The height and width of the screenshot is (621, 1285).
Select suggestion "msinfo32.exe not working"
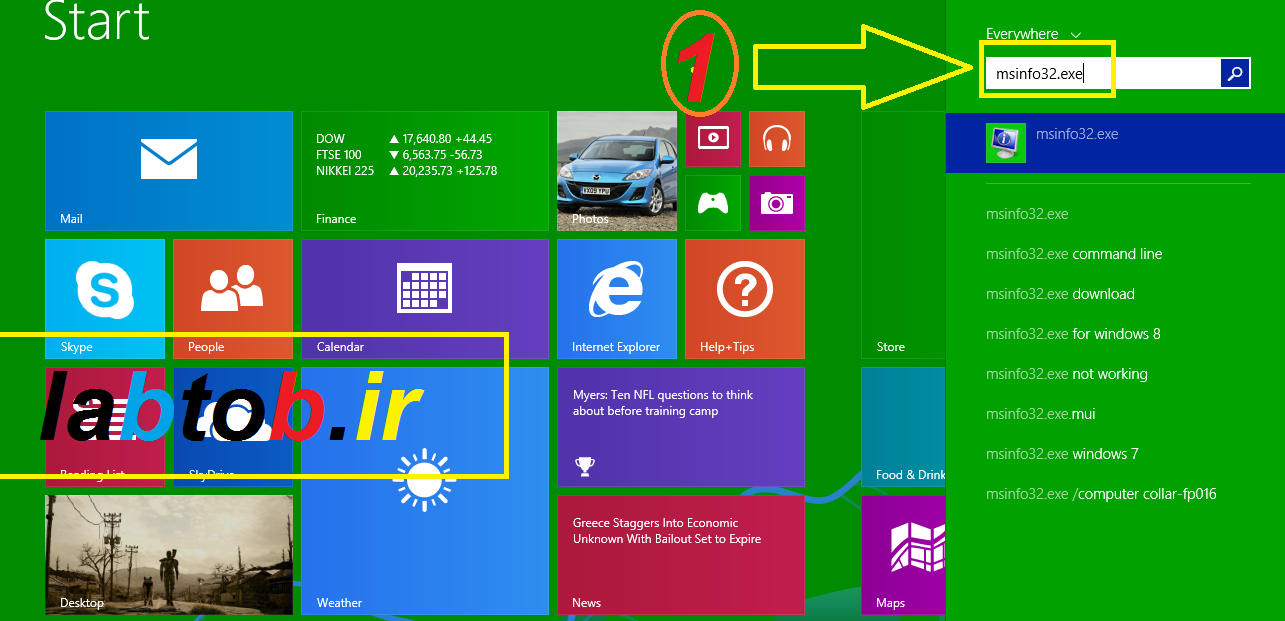click(x=1067, y=374)
